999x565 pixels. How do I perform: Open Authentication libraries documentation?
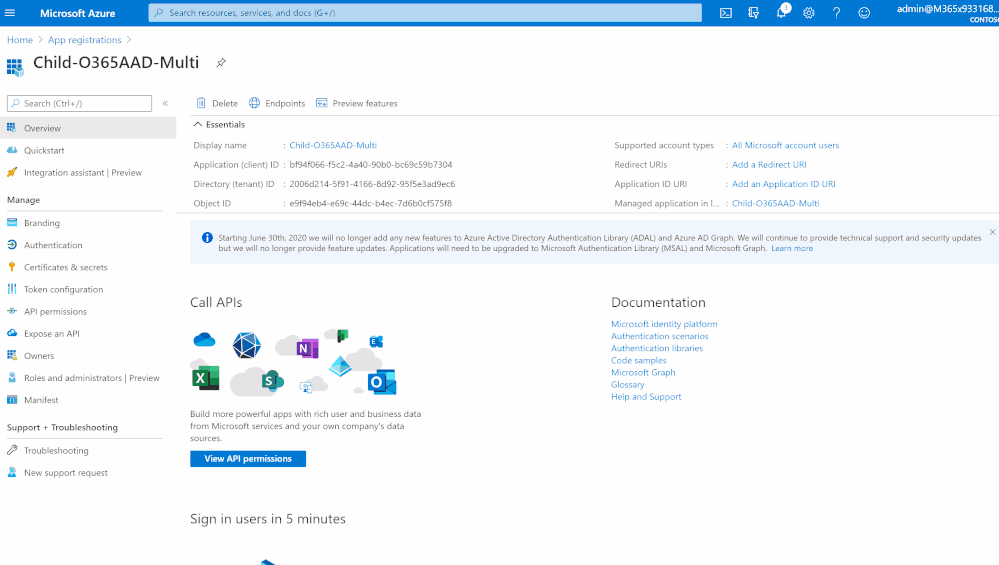click(x=657, y=348)
